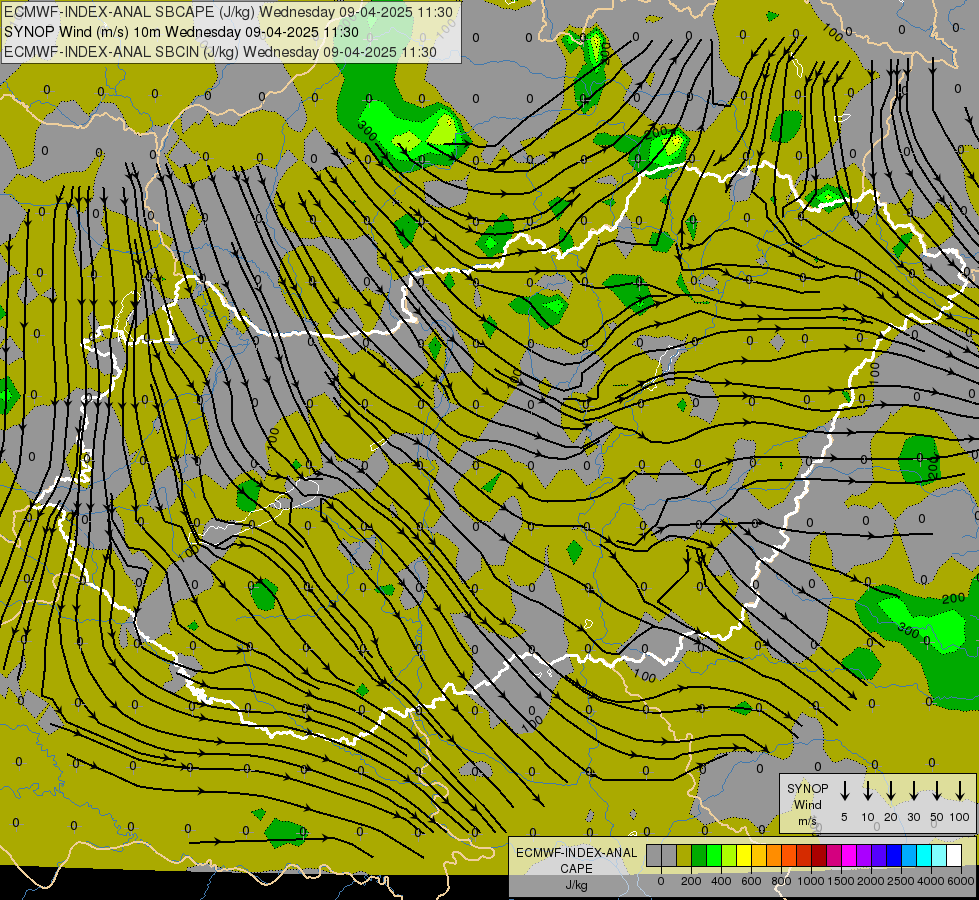Viewport: 979px width, 900px height.
Task: Select the yellow CAPE legend swatch
Action: point(744,856)
